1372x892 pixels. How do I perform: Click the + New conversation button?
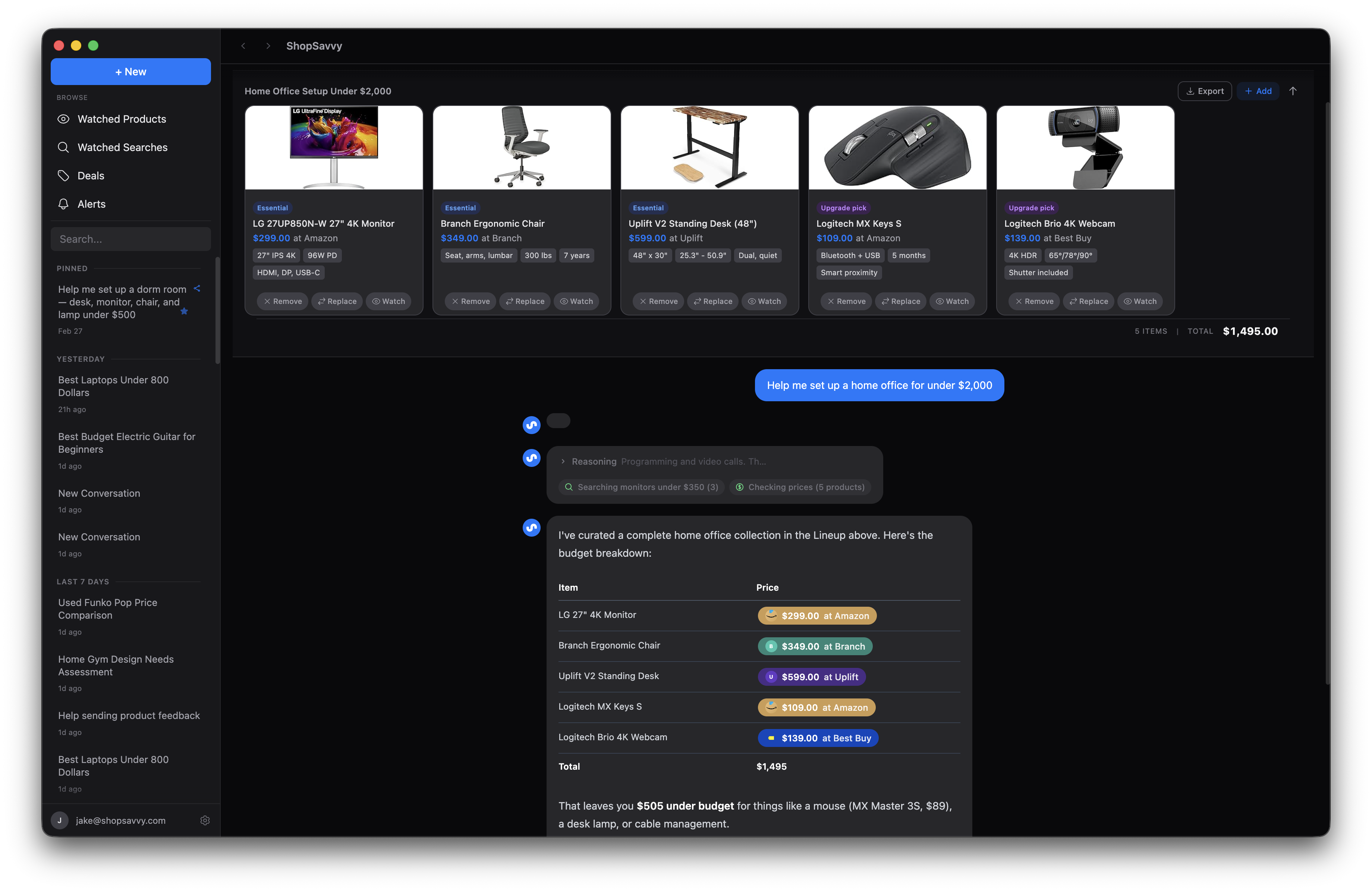[x=131, y=72]
